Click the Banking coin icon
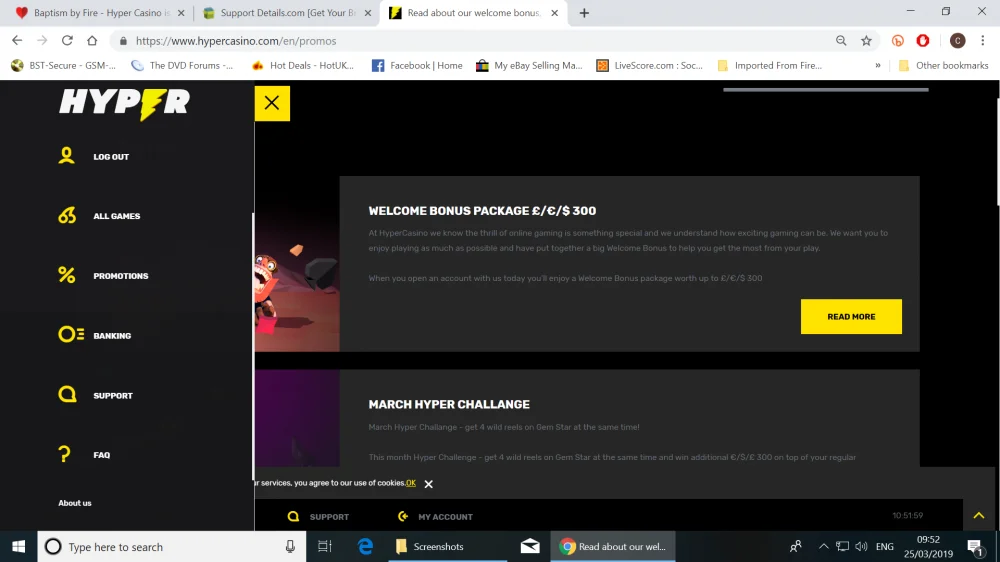Viewport: 1000px width, 562px height. point(71,334)
